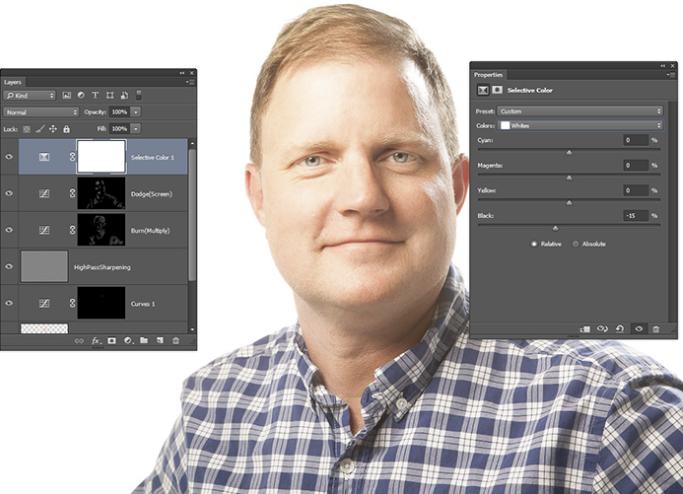
Task: Toggle the layer filtering on/off switch
Action: 139,95
